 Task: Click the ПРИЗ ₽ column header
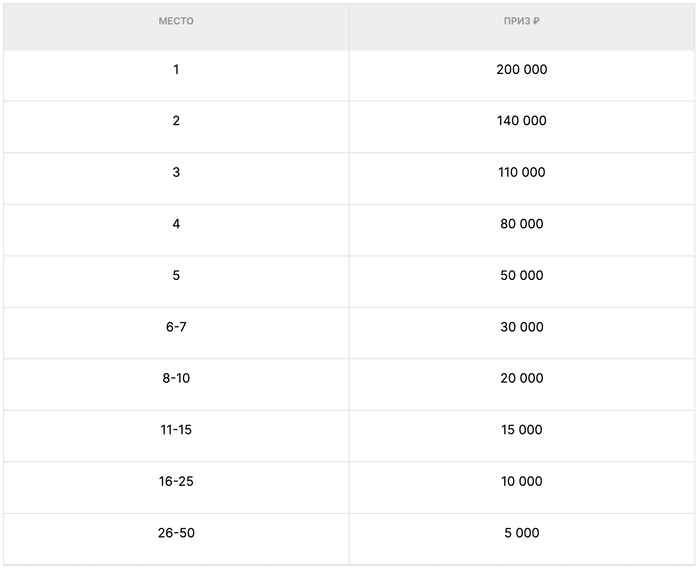click(x=522, y=21)
